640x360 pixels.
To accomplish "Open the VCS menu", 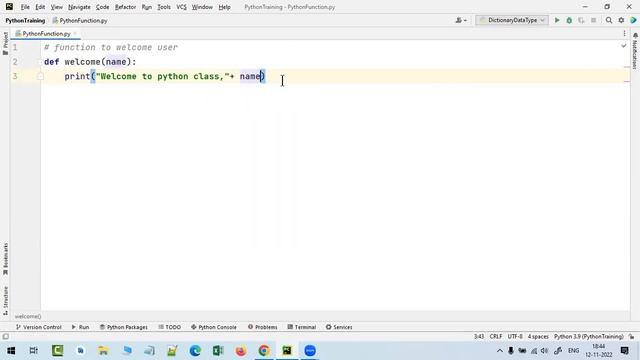I will (x=181, y=7).
